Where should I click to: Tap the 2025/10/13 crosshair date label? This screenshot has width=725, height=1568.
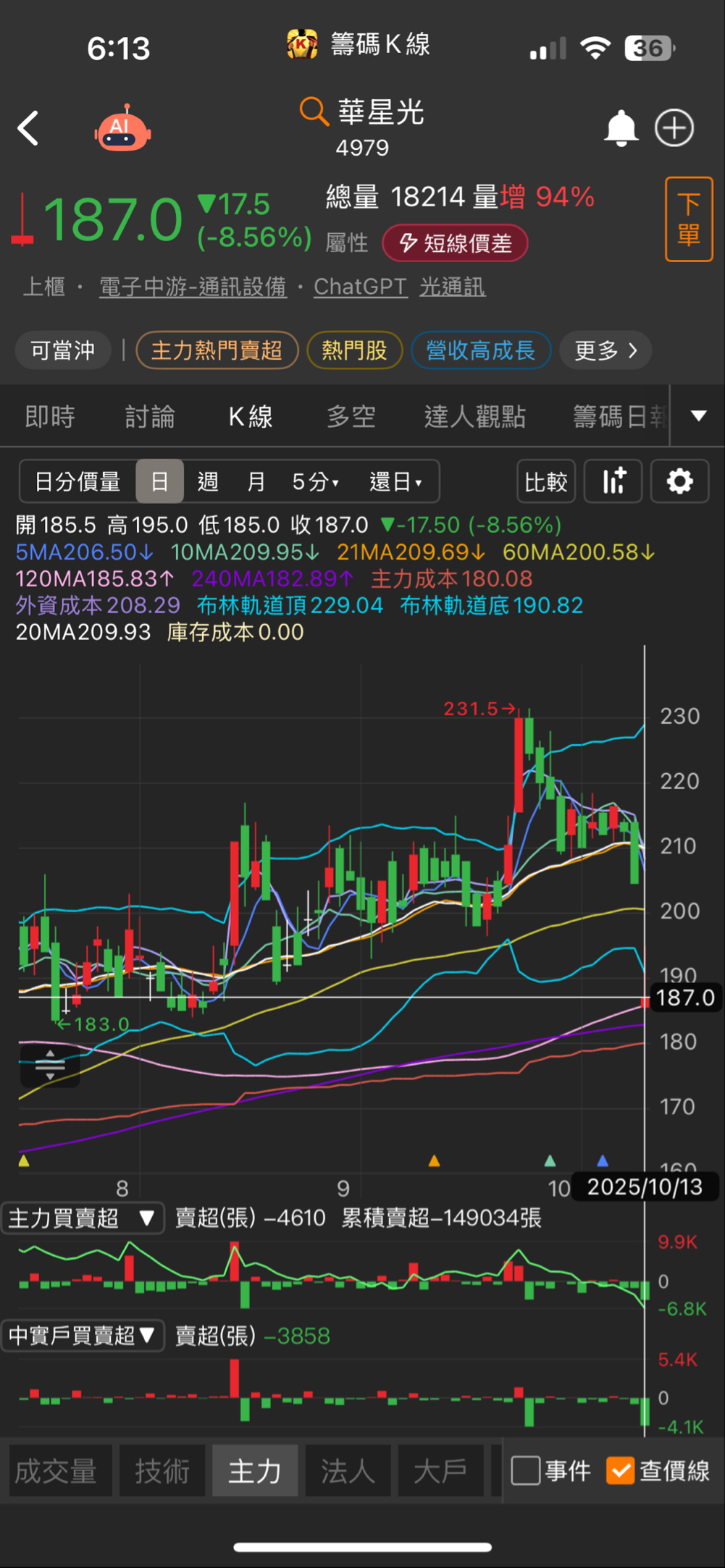(645, 1187)
